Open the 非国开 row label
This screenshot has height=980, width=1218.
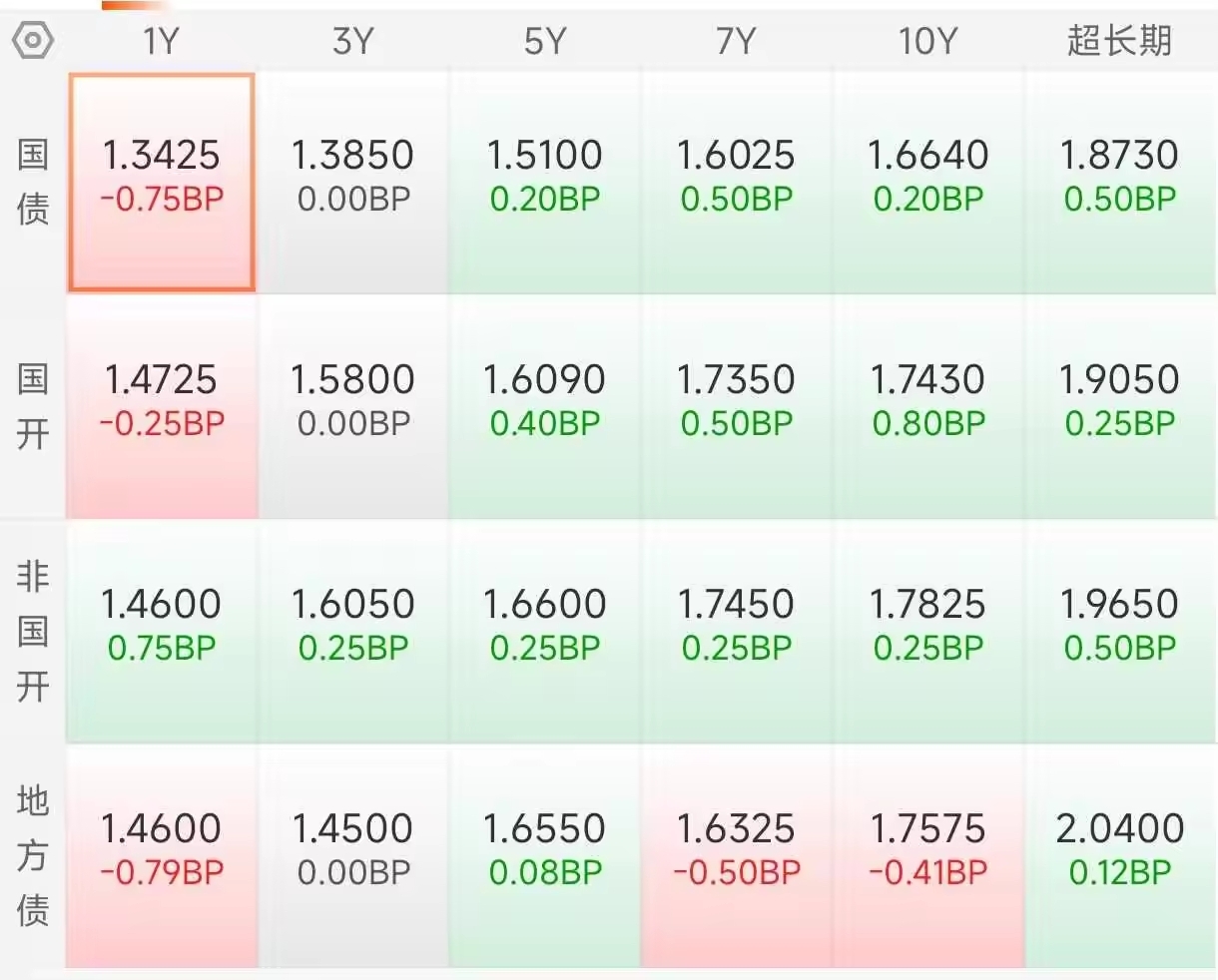(33, 631)
